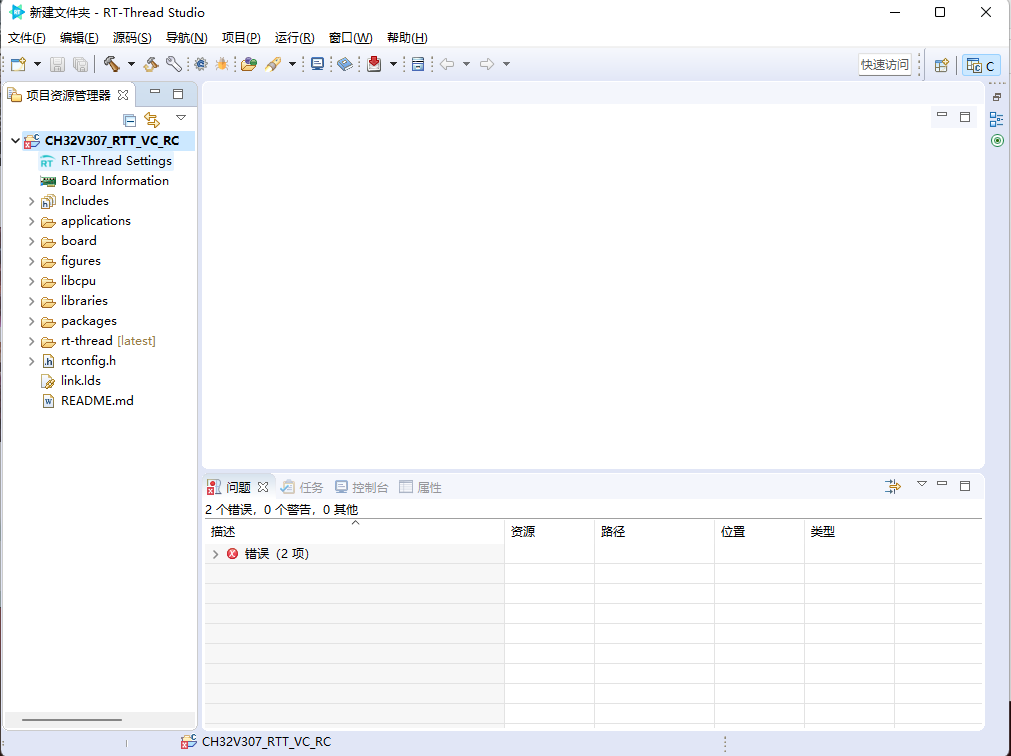The height and width of the screenshot is (756, 1011).
Task: Click Collapse All in the project explorer
Action: click(130, 120)
